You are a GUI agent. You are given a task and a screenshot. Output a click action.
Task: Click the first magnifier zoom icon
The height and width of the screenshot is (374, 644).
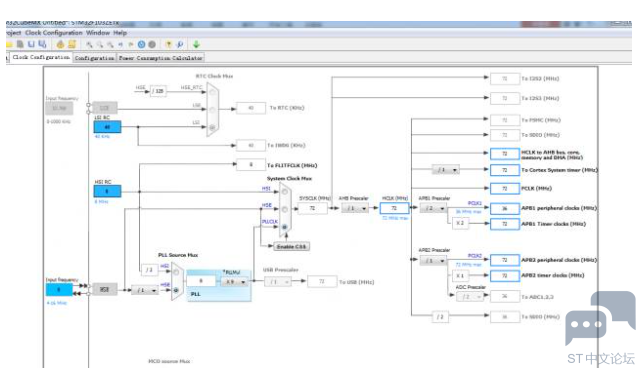click(89, 44)
